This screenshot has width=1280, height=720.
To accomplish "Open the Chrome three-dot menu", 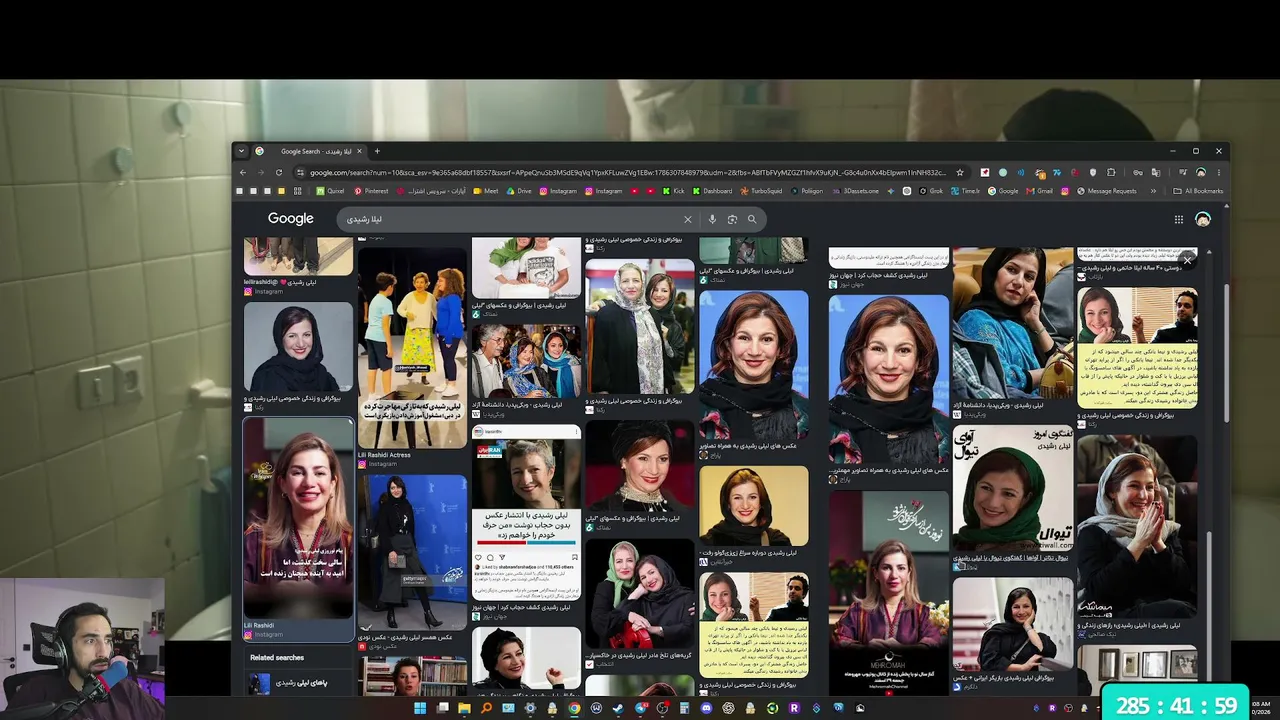I will tap(1218, 172).
